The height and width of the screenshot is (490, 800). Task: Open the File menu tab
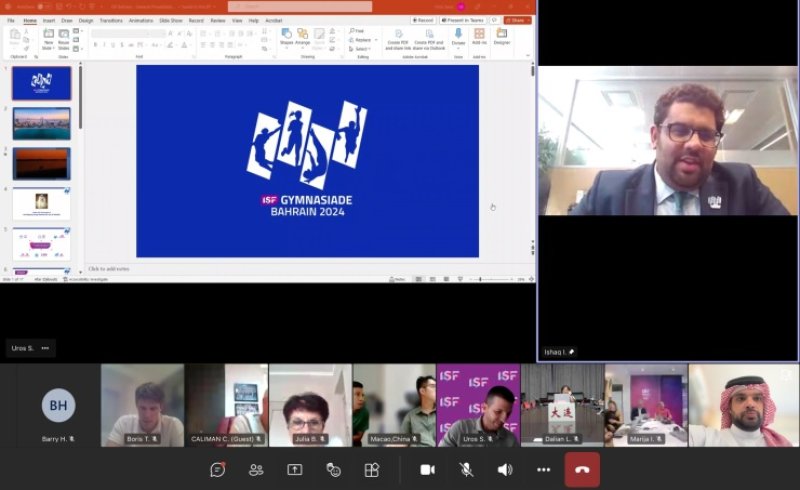coord(11,20)
